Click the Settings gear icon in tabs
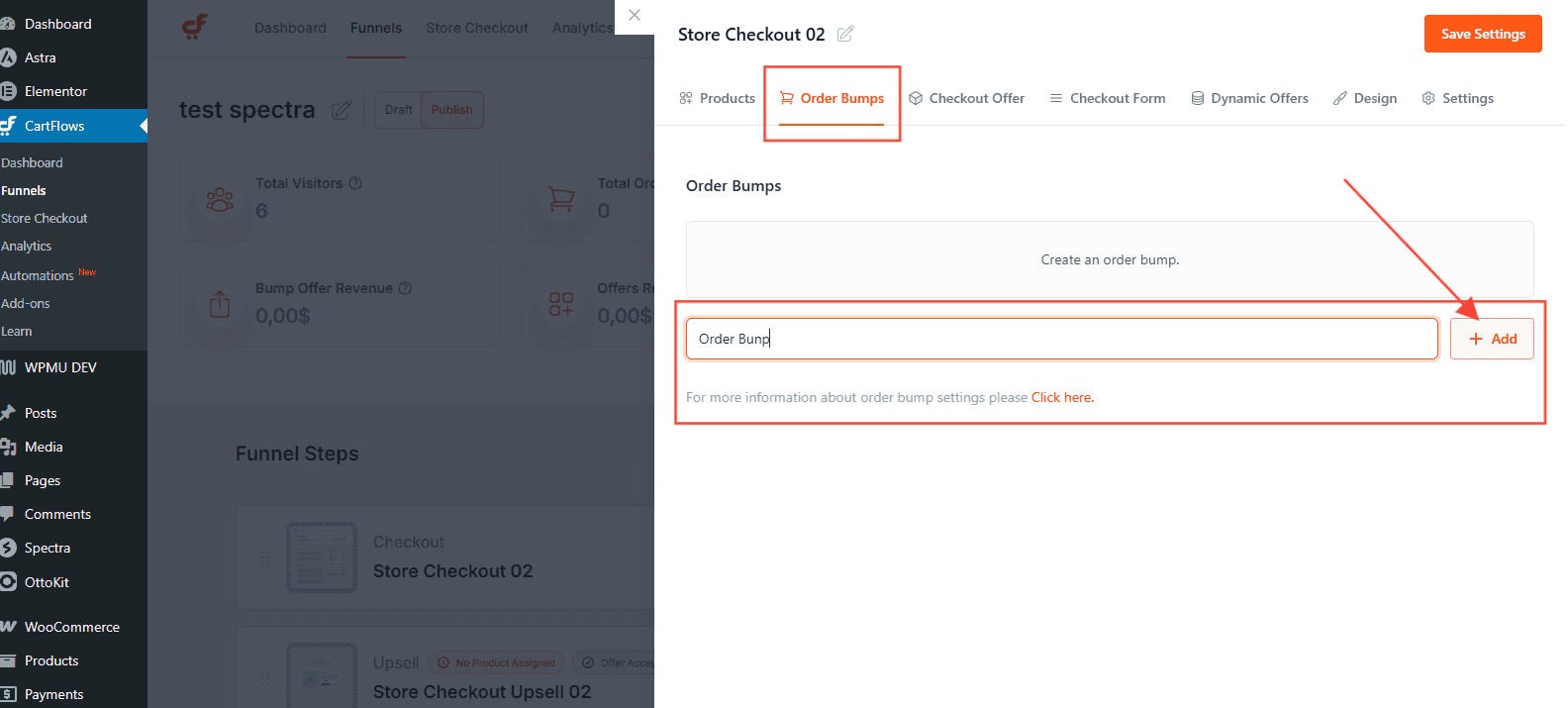The width and height of the screenshot is (1568, 708). pyautogui.click(x=1428, y=98)
